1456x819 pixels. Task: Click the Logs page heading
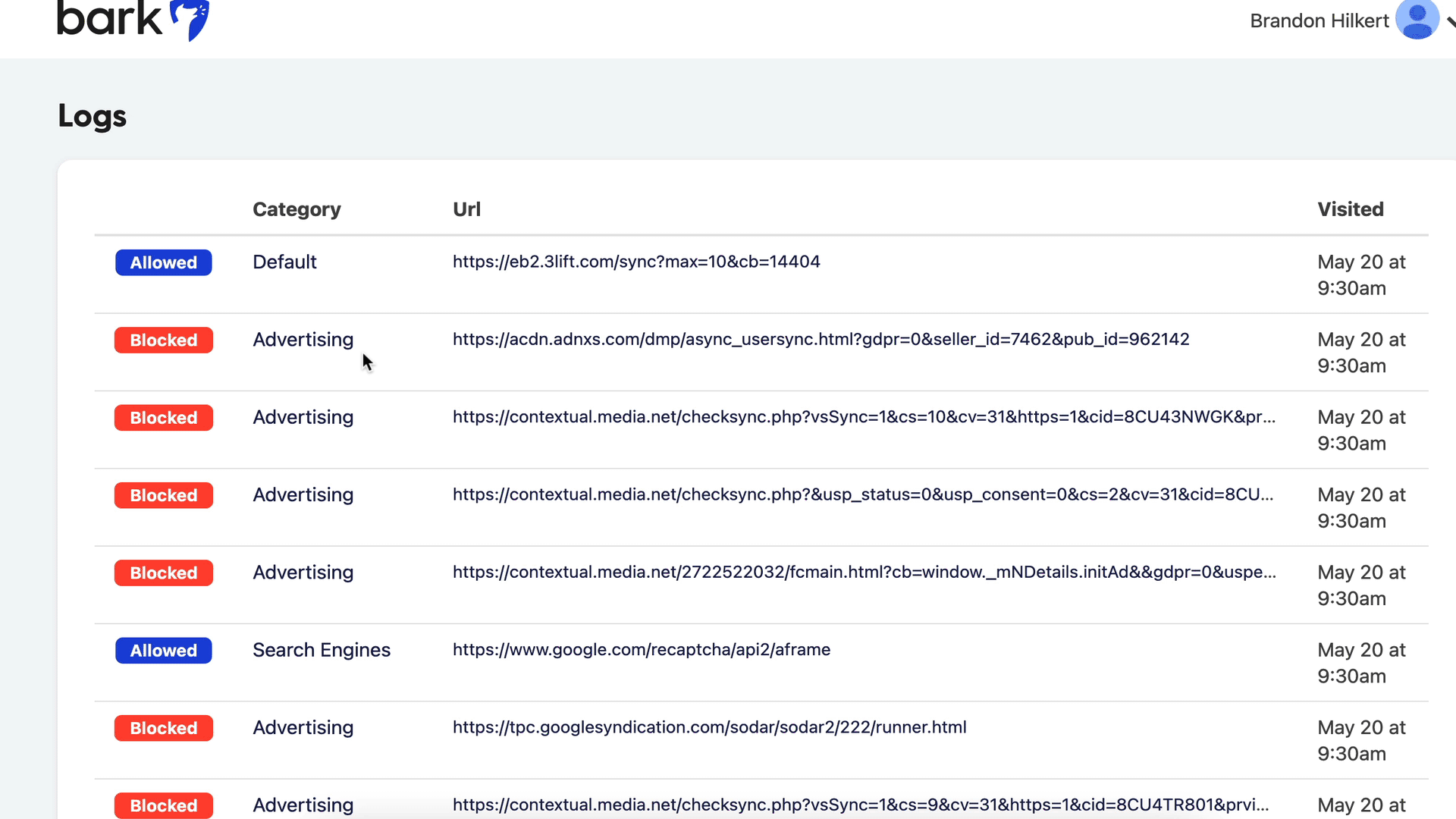[x=92, y=116]
